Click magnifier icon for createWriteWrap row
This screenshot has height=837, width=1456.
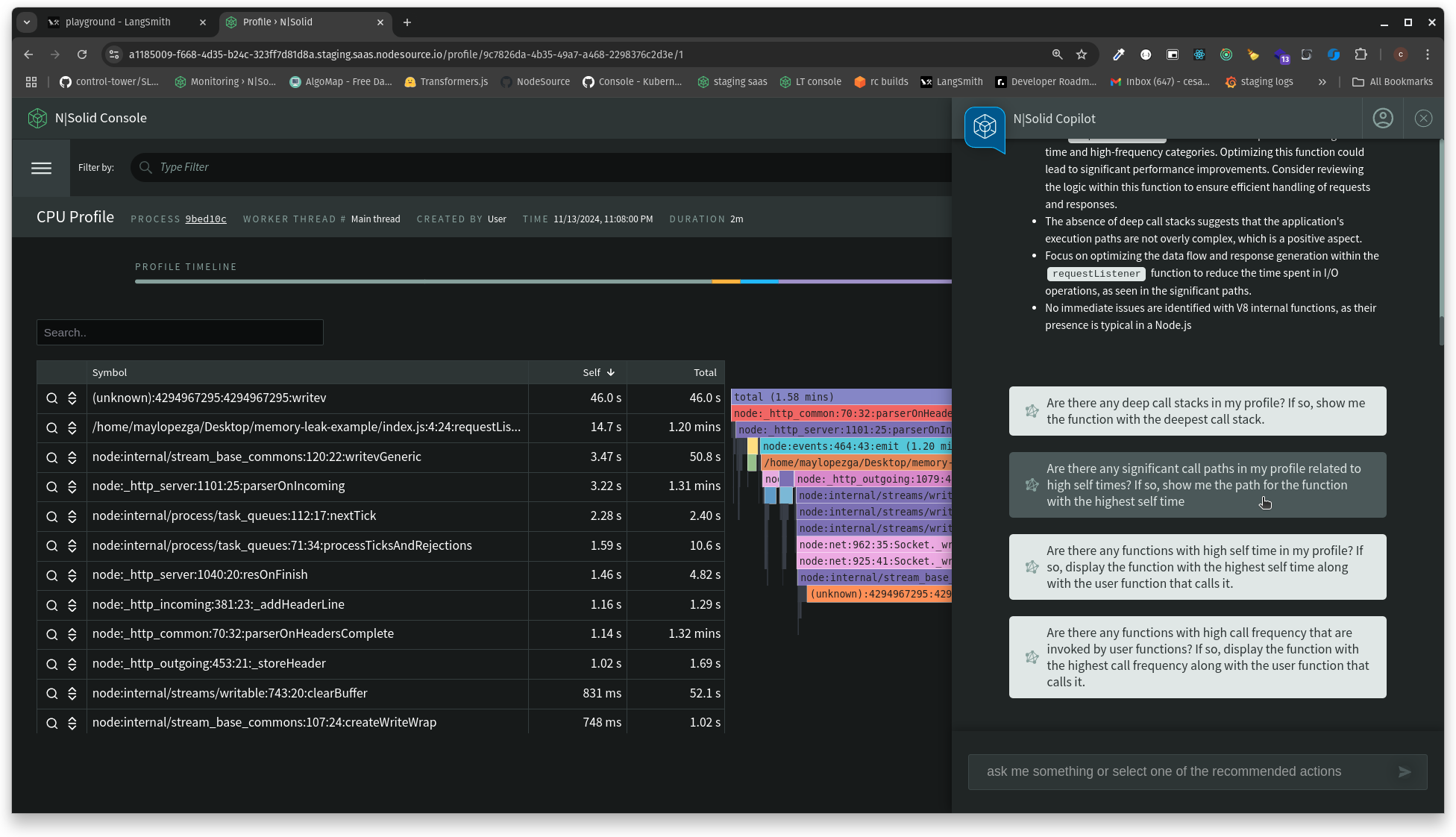pos(52,723)
